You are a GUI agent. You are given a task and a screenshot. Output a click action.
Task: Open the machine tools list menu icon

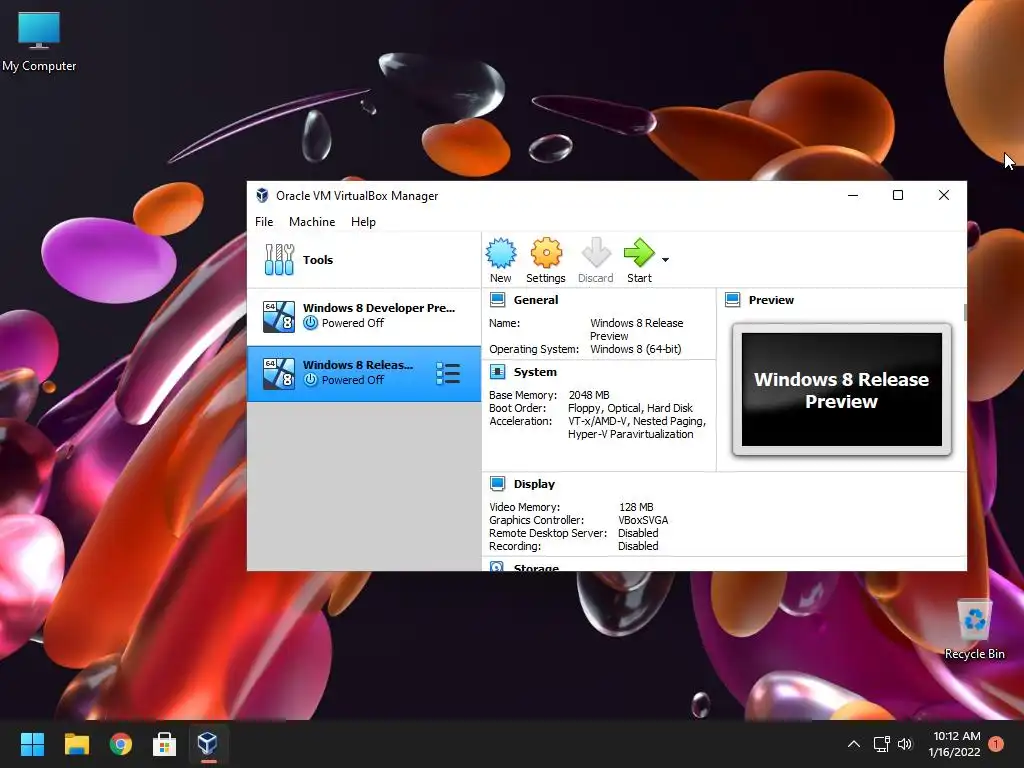(448, 374)
